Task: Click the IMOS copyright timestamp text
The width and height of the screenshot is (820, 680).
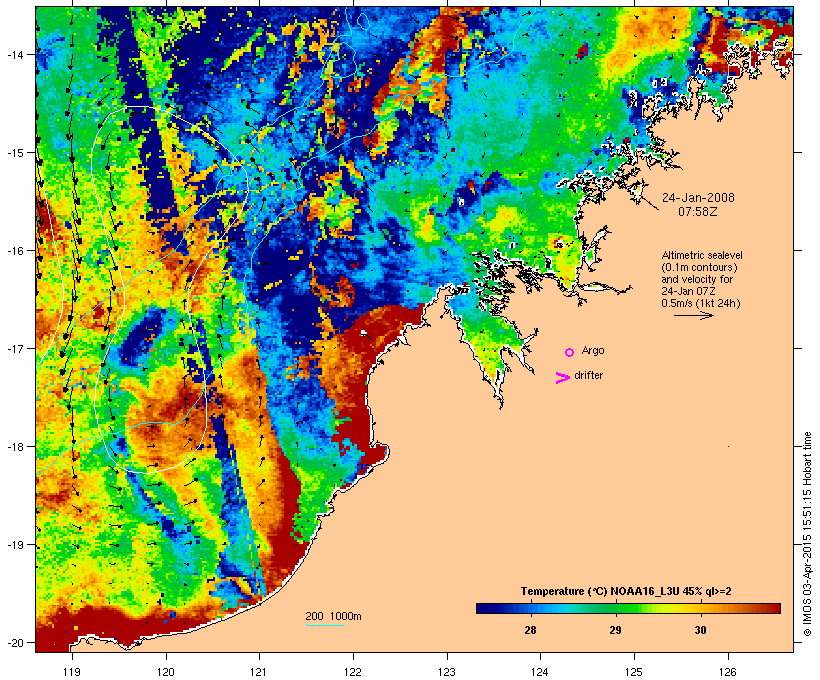Action: (807, 534)
